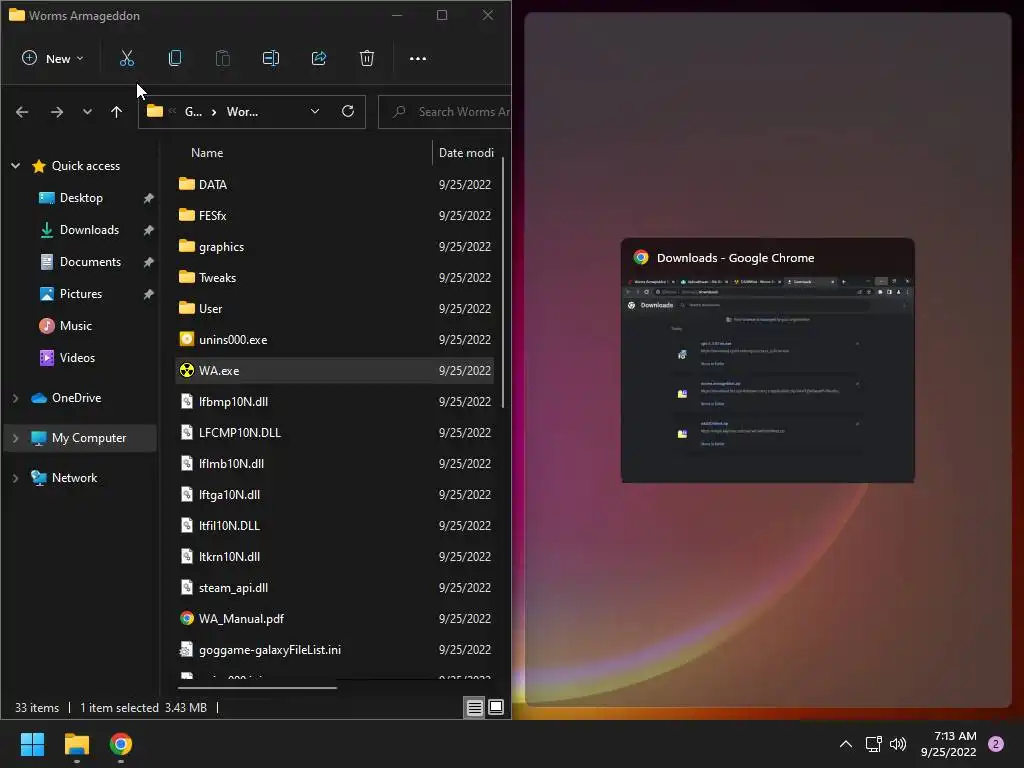
Task: Click the horizontal scrollbar under file list
Action: point(257,688)
